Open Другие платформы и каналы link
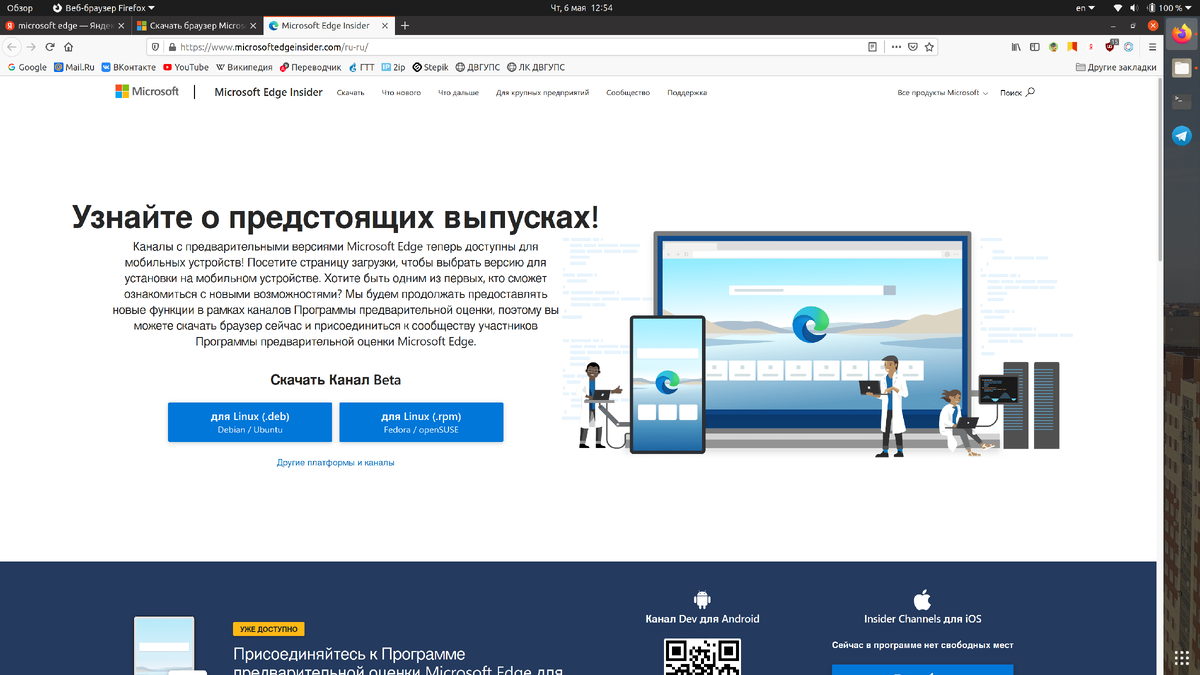Image resolution: width=1200 pixels, height=675 pixels. (x=336, y=463)
